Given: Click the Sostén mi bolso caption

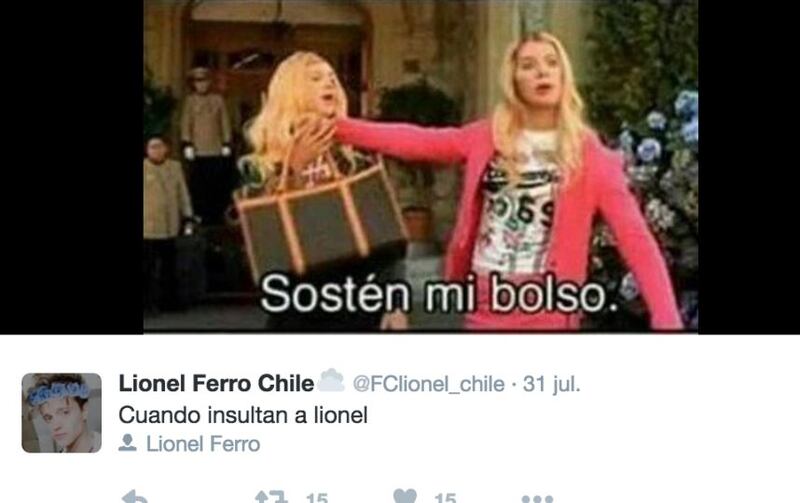Looking at the screenshot, I should click(x=439, y=292).
